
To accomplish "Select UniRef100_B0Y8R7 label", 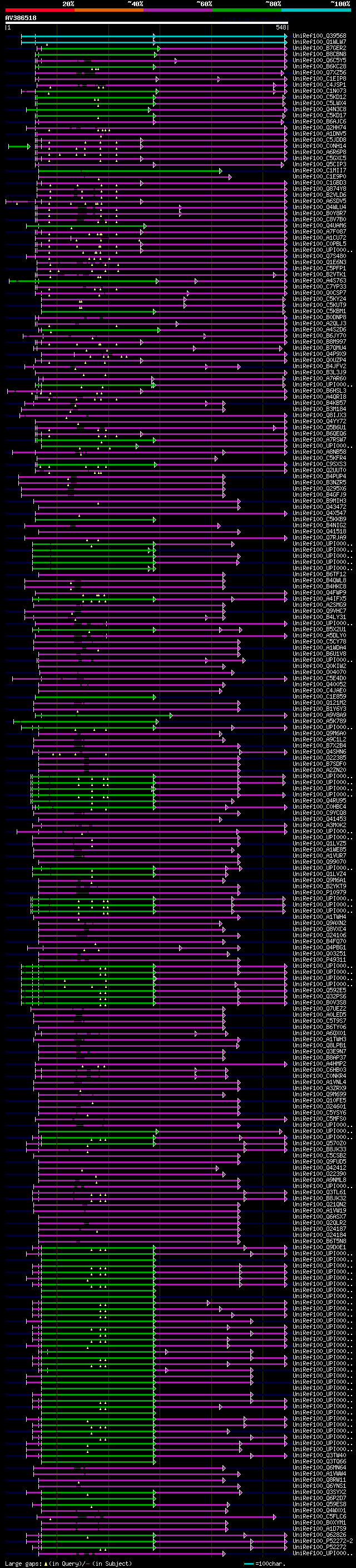I will point(319,213).
